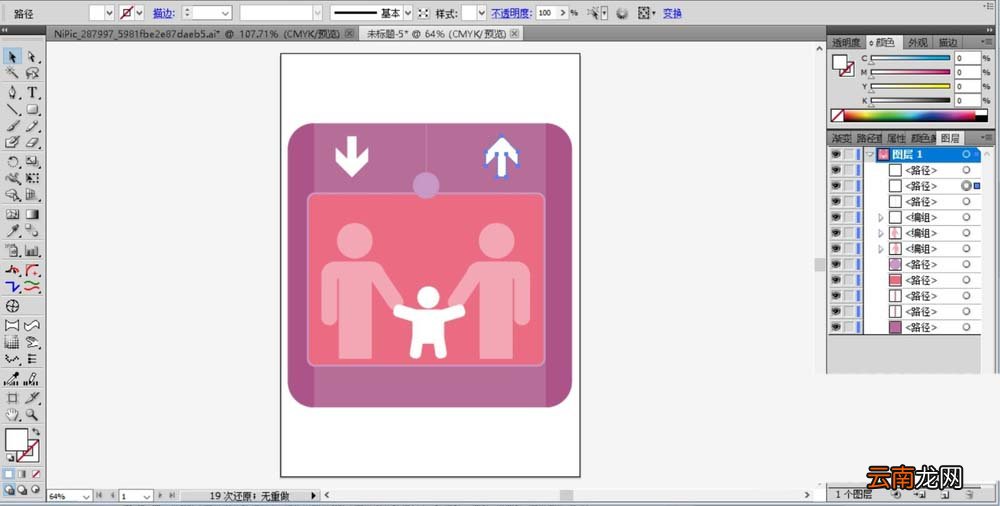This screenshot has height=506, width=1000.
Task: Select the Pencil tool
Action: coord(32,126)
